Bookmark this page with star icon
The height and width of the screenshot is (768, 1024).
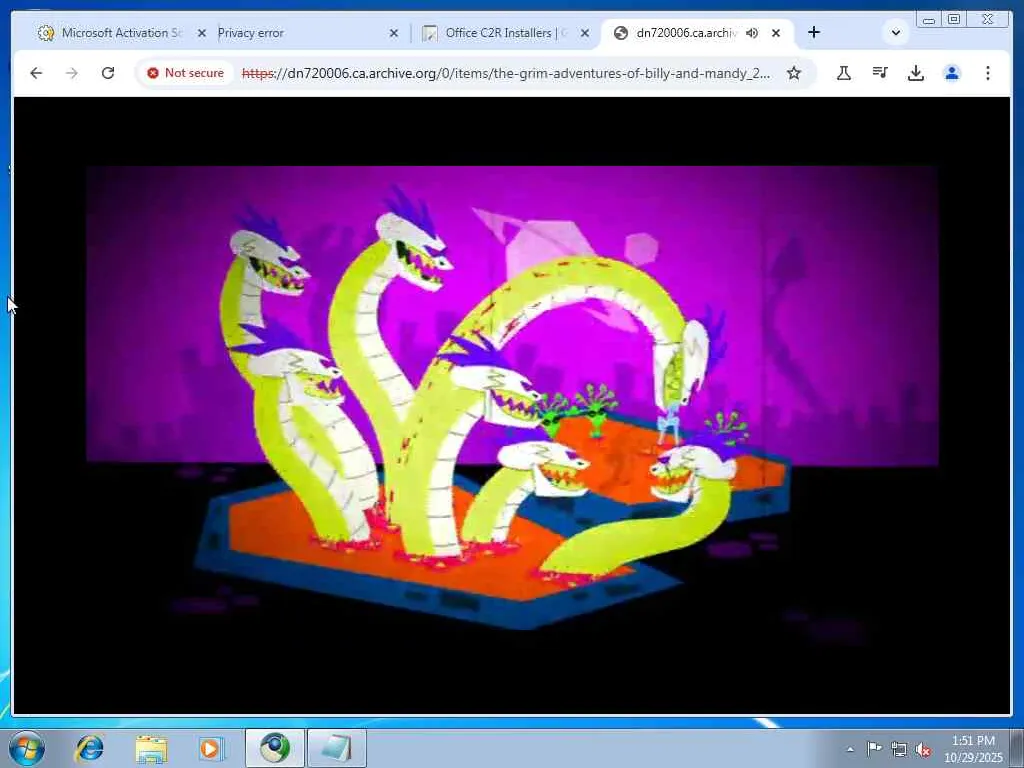[793, 73]
